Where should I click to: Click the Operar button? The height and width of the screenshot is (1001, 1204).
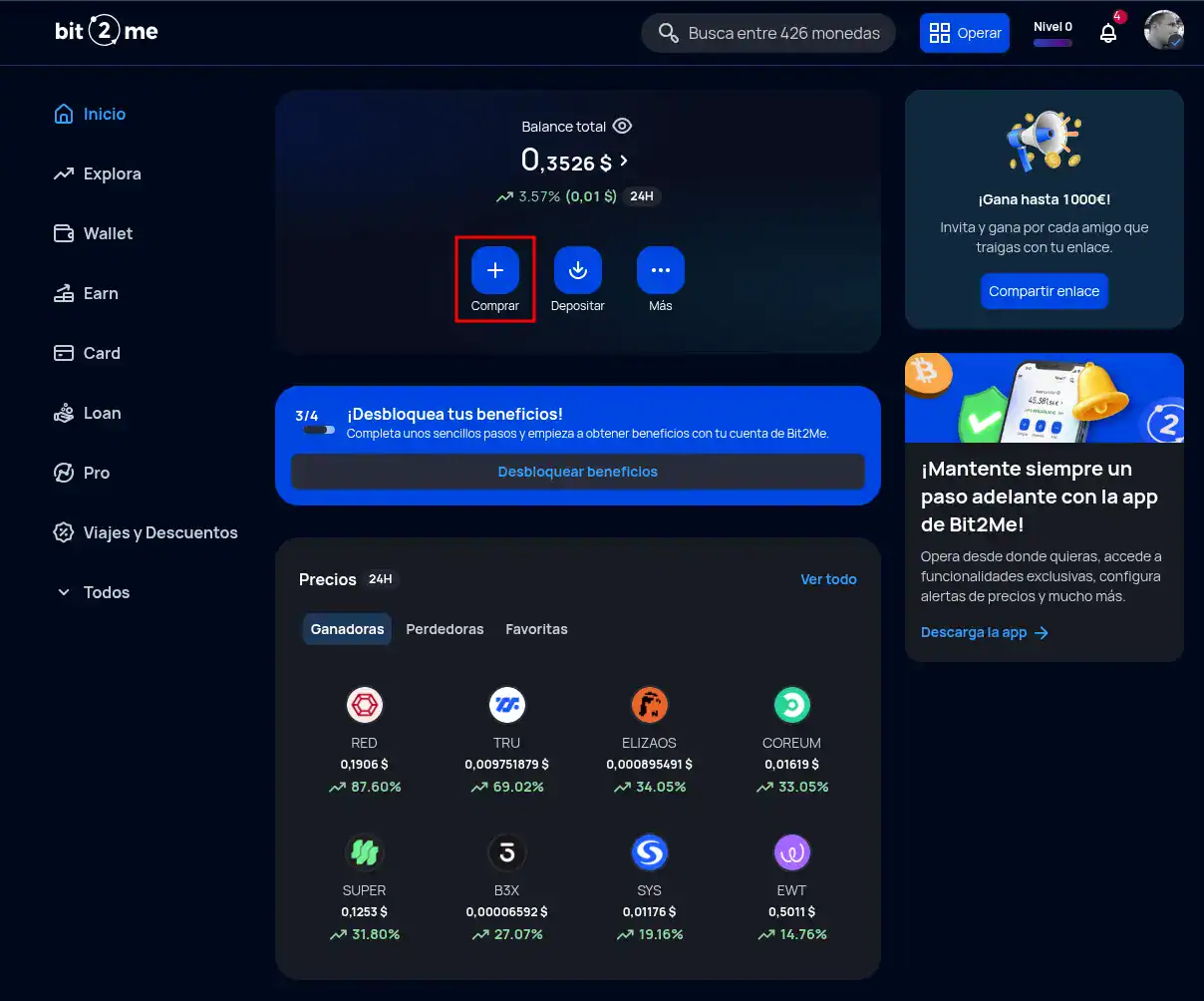point(965,33)
